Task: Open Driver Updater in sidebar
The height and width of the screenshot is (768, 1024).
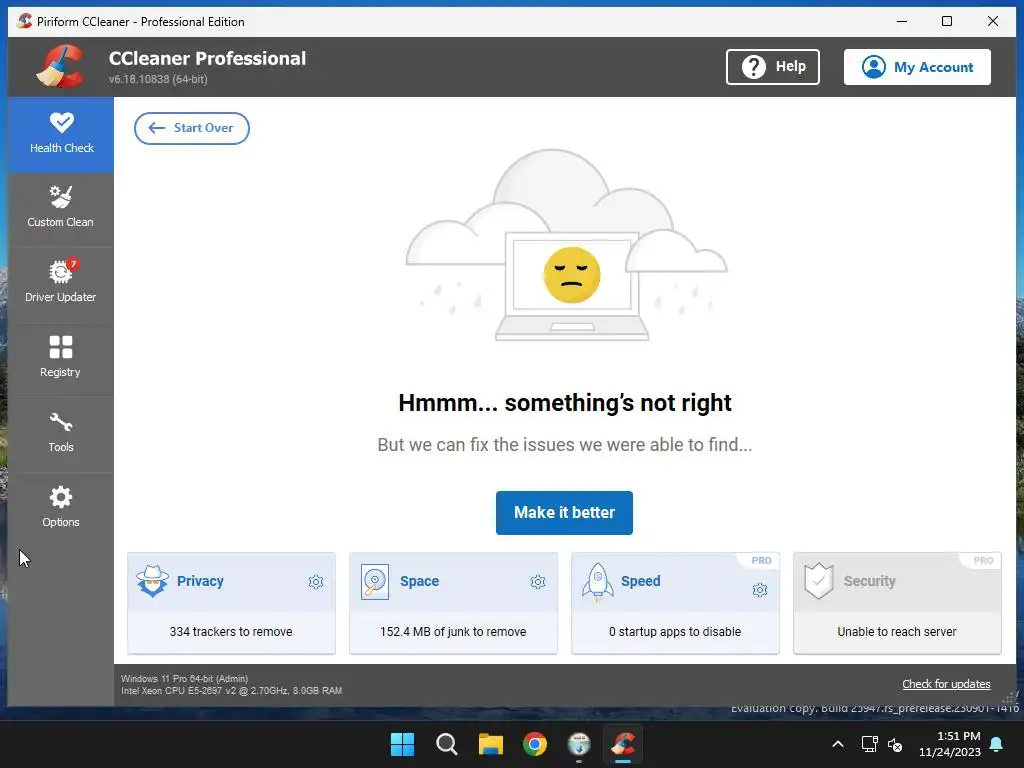Action: [x=61, y=284]
